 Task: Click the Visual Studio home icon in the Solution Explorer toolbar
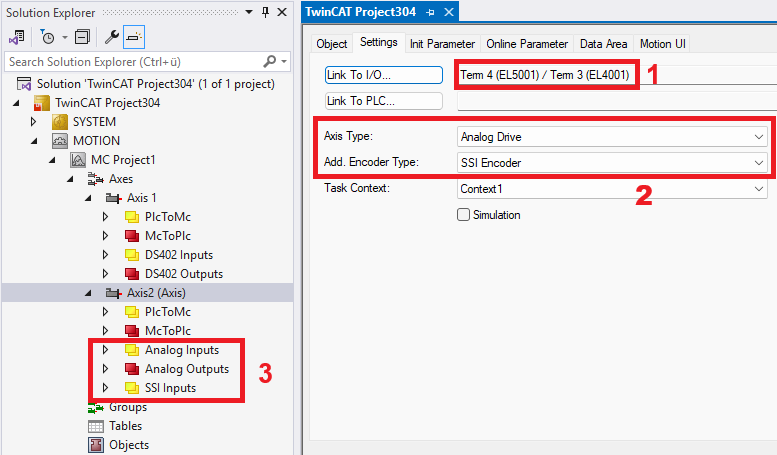tap(17, 37)
